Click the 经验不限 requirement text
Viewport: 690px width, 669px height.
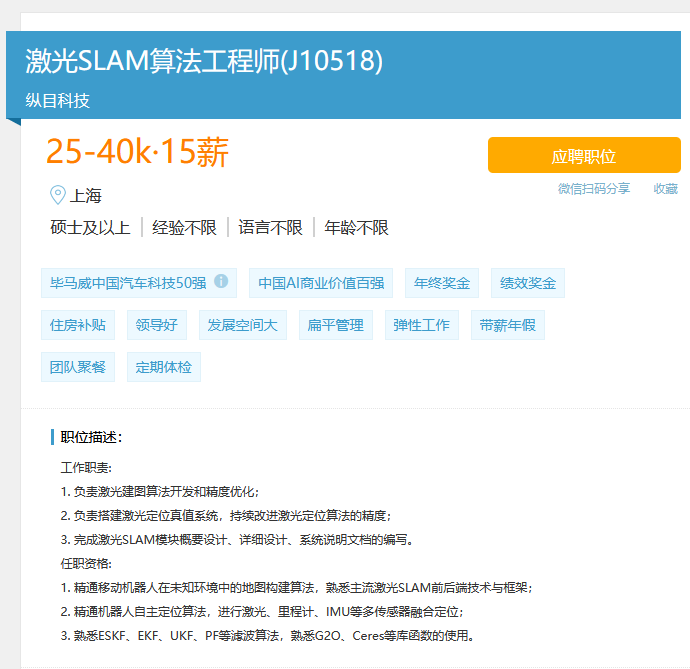[184, 228]
